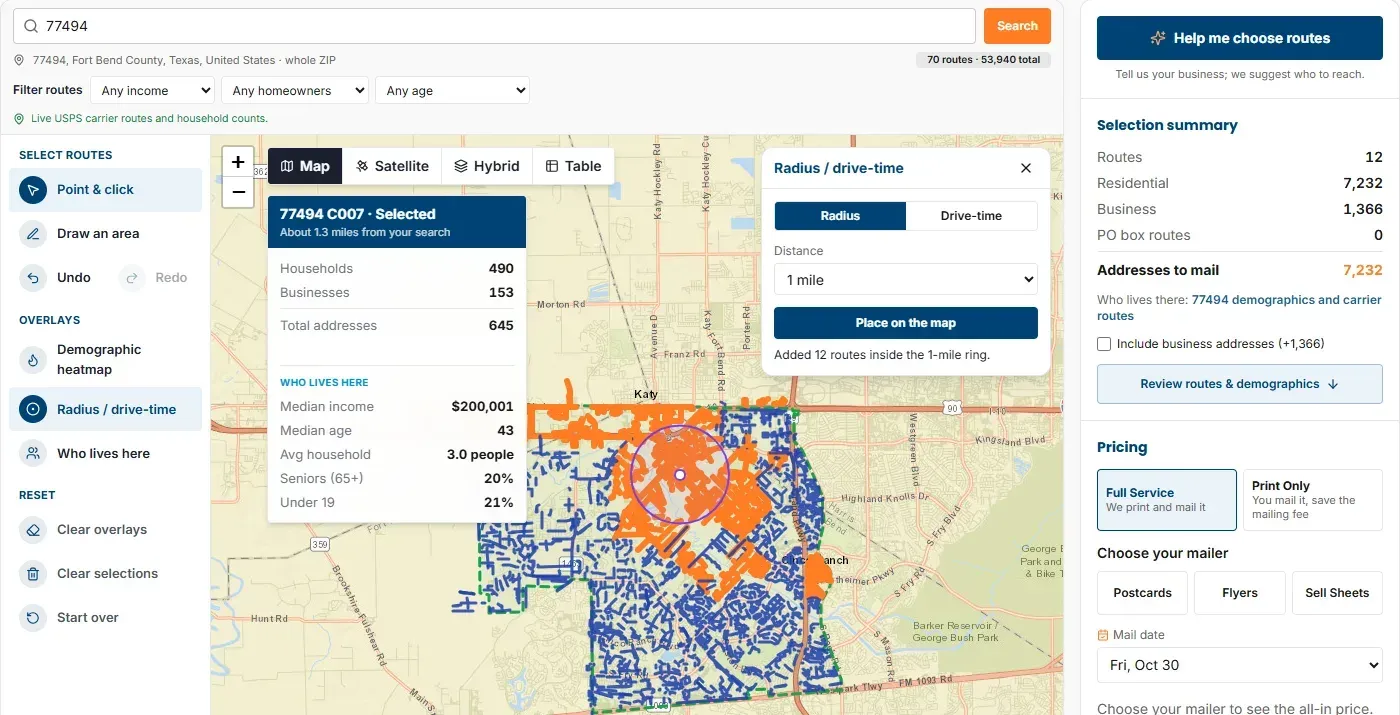The height and width of the screenshot is (715, 1400).
Task: Switch to the Hybrid view tab
Action: [x=487, y=166]
